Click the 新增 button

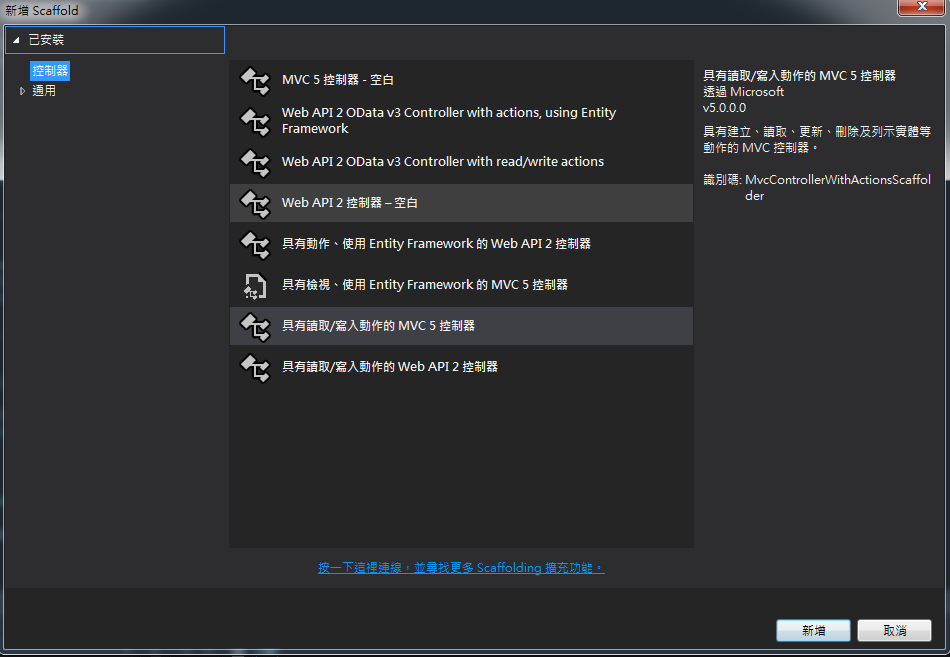click(813, 630)
